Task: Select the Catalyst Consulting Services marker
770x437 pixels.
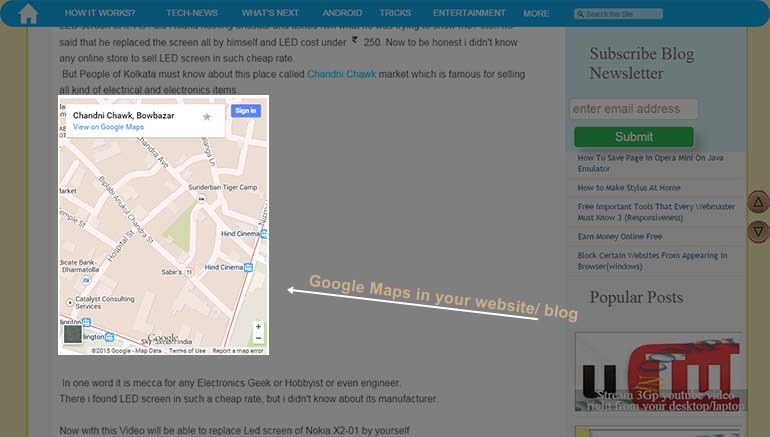Action: click(70, 302)
